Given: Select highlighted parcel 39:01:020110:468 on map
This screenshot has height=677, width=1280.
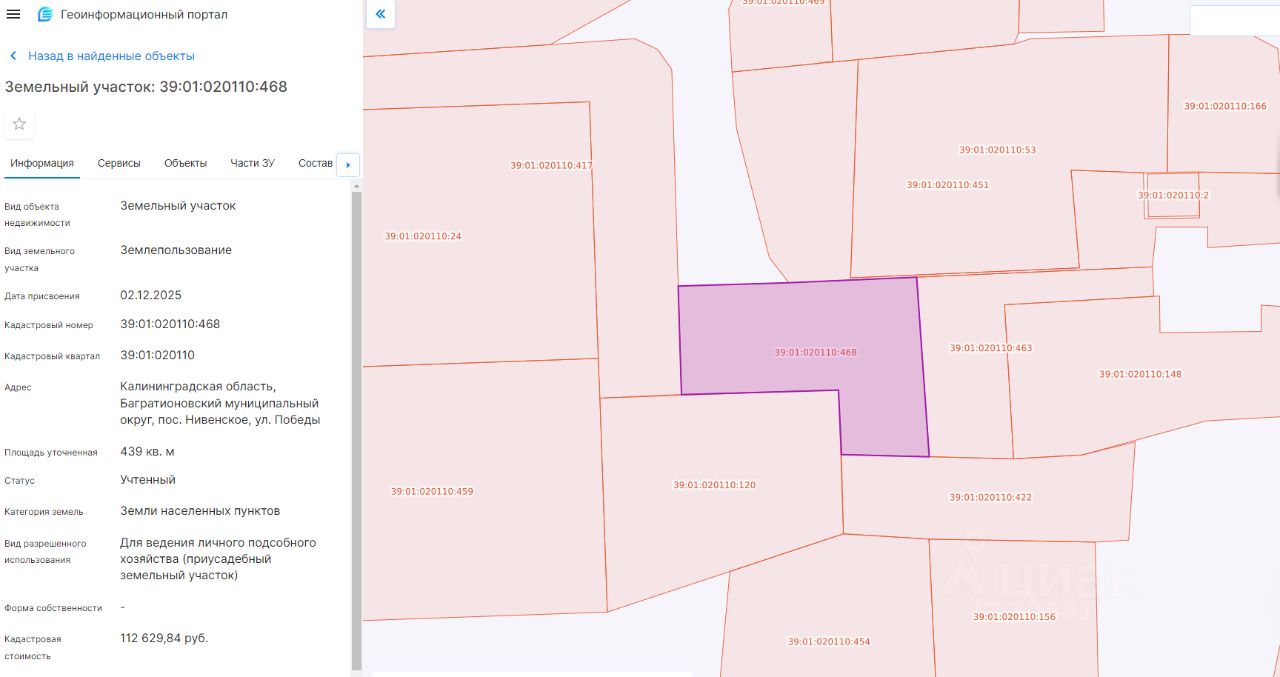Looking at the screenshot, I should [x=815, y=352].
